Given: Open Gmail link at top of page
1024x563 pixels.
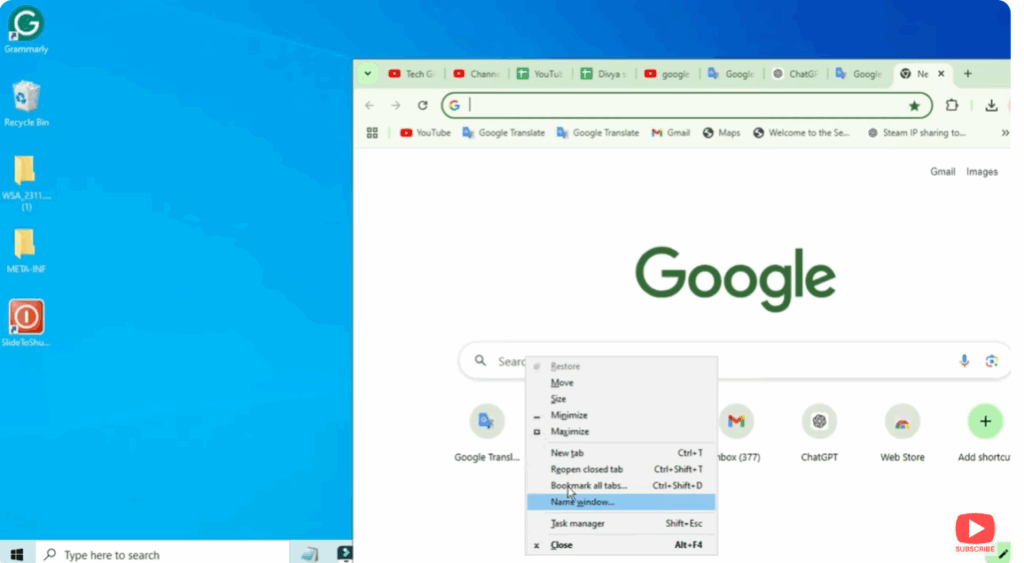Looking at the screenshot, I should pos(942,172).
